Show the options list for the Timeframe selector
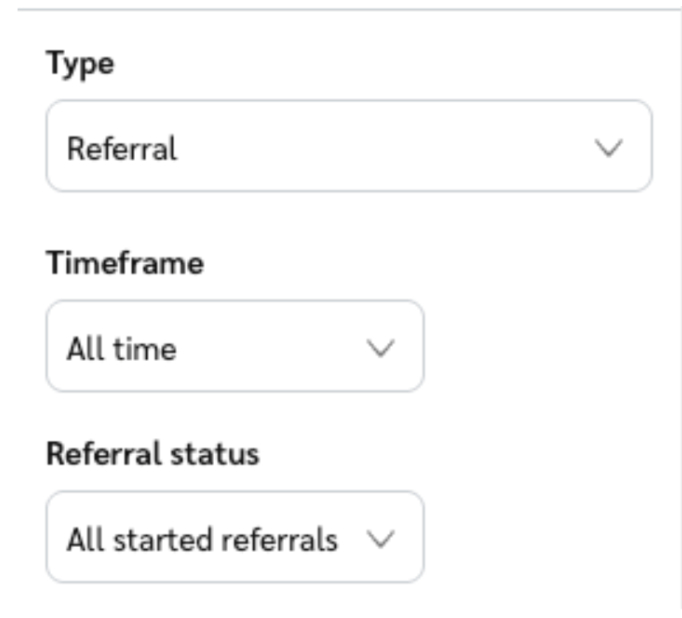The image size is (682, 618). click(x=234, y=346)
